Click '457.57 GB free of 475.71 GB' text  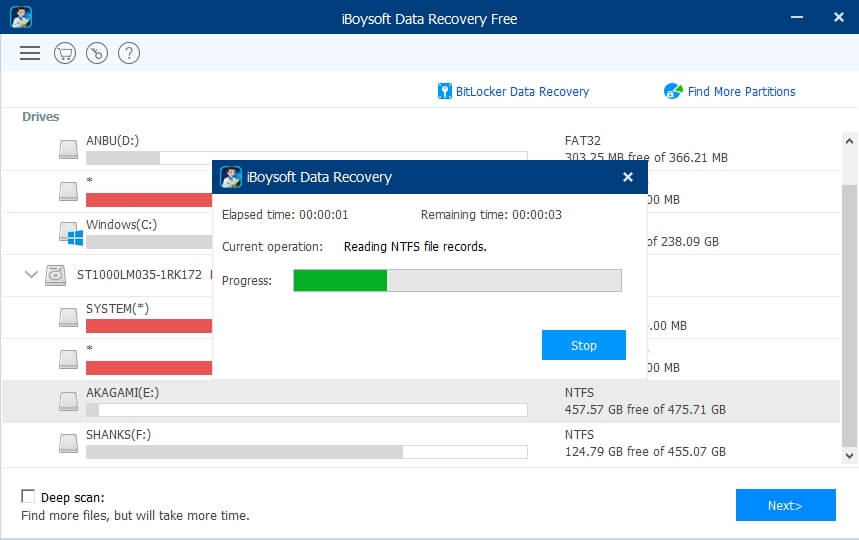click(x=645, y=410)
